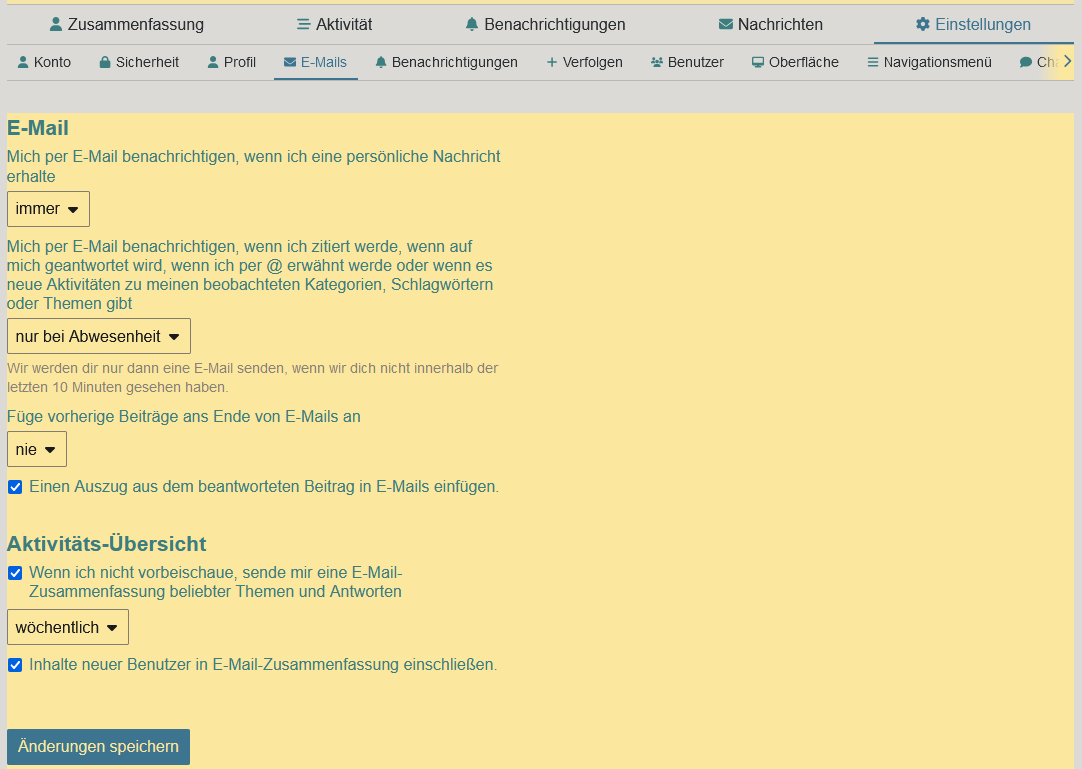Open the Benachrichtigungen settings subtab
1082x769 pixels.
tap(446, 62)
